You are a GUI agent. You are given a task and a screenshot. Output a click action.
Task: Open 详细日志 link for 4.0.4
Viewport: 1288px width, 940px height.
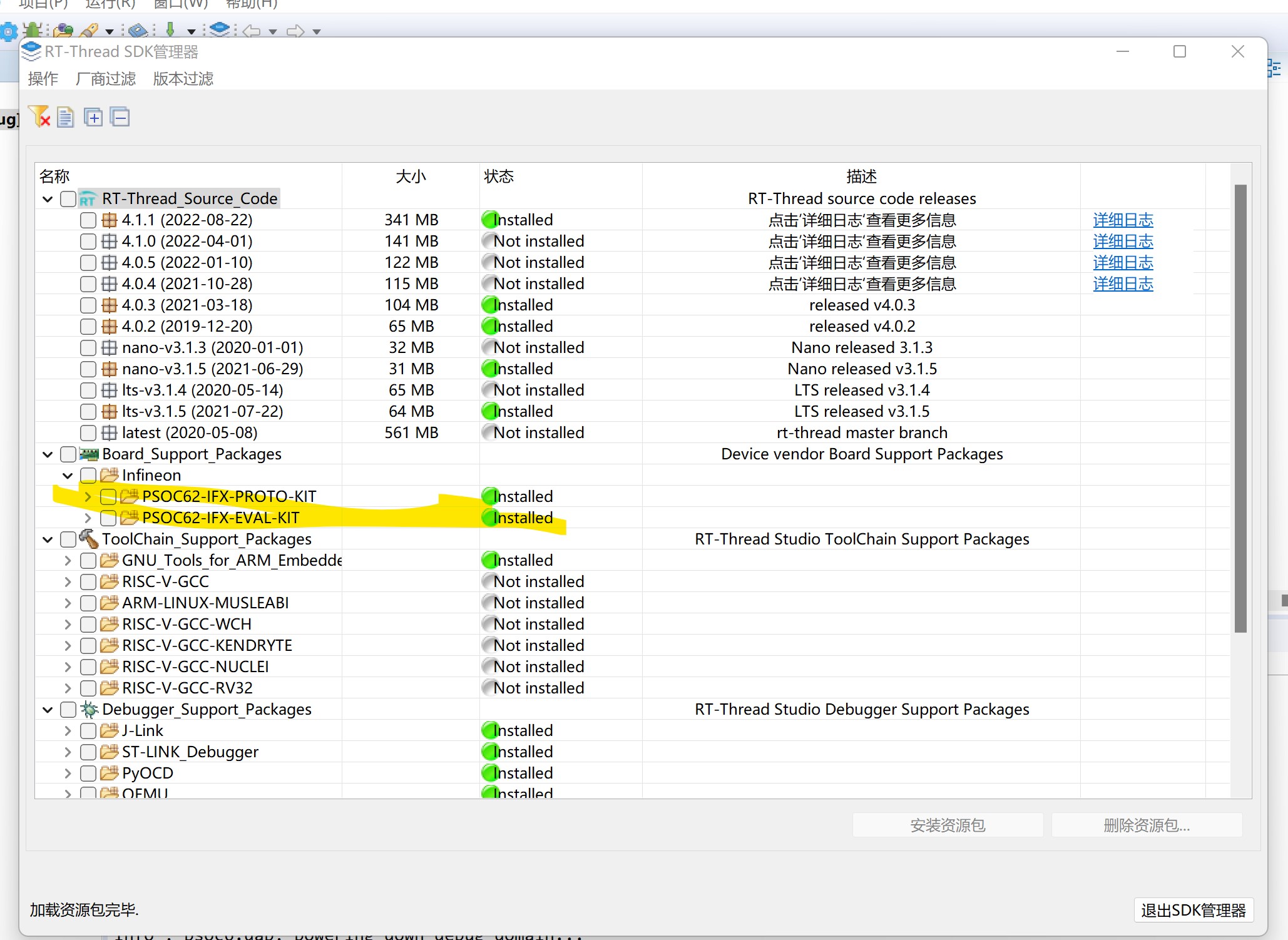tap(1123, 284)
